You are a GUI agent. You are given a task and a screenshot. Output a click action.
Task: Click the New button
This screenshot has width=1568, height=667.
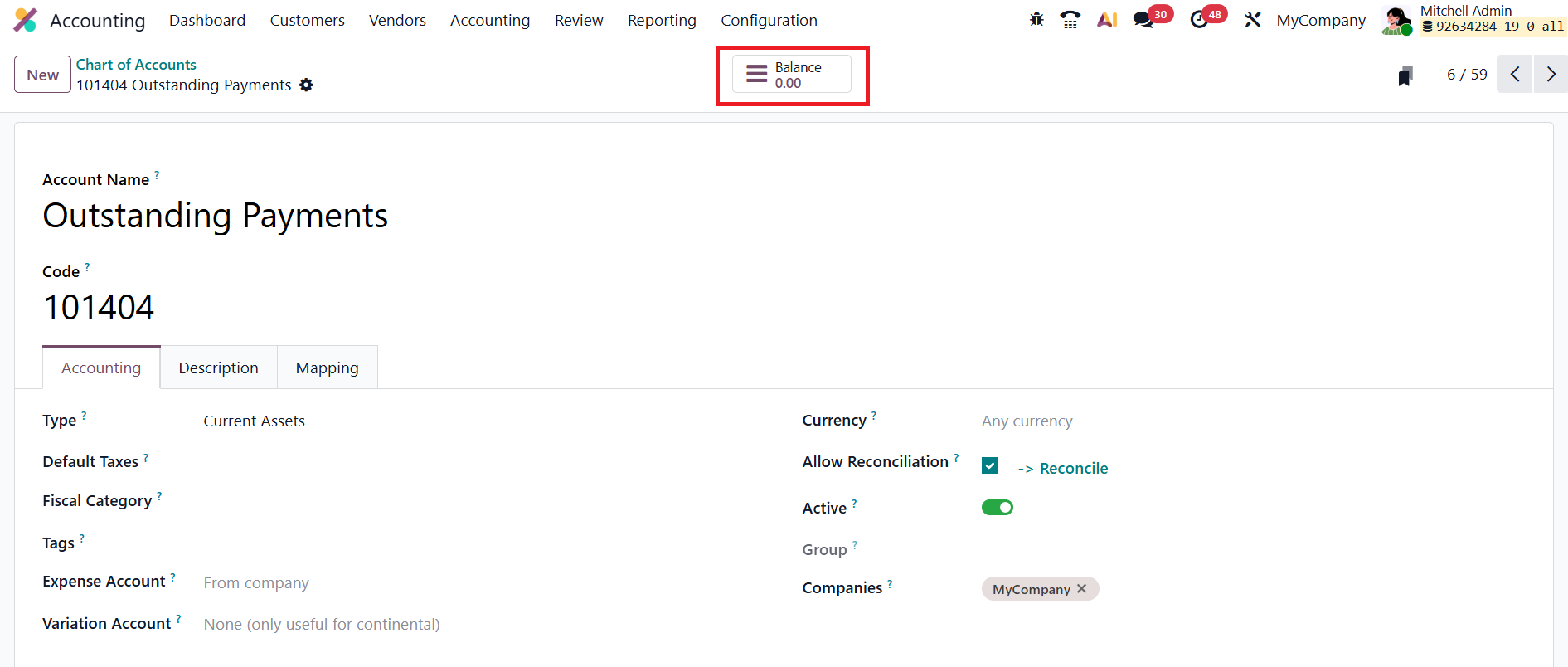pos(42,75)
